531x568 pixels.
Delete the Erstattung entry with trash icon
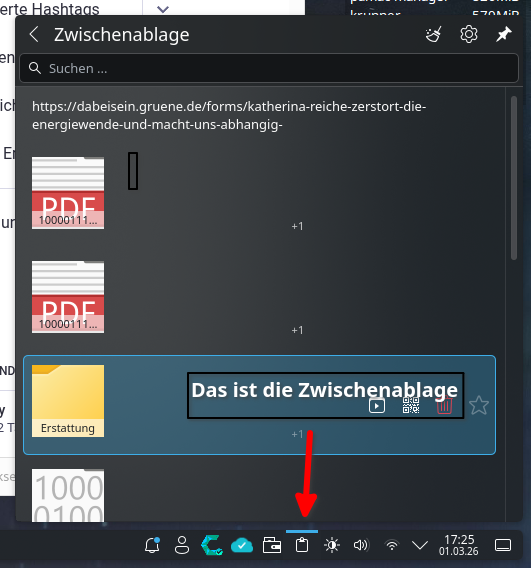click(444, 405)
